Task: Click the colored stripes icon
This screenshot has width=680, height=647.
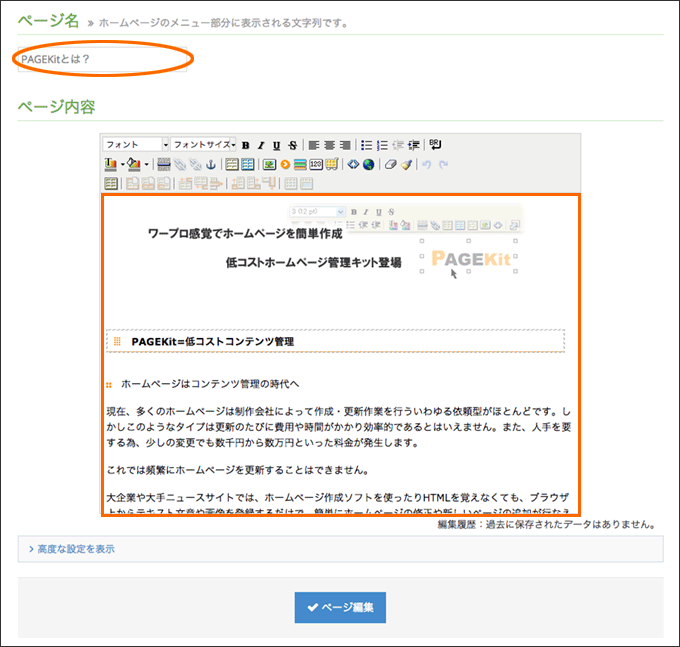Action: [x=300, y=164]
